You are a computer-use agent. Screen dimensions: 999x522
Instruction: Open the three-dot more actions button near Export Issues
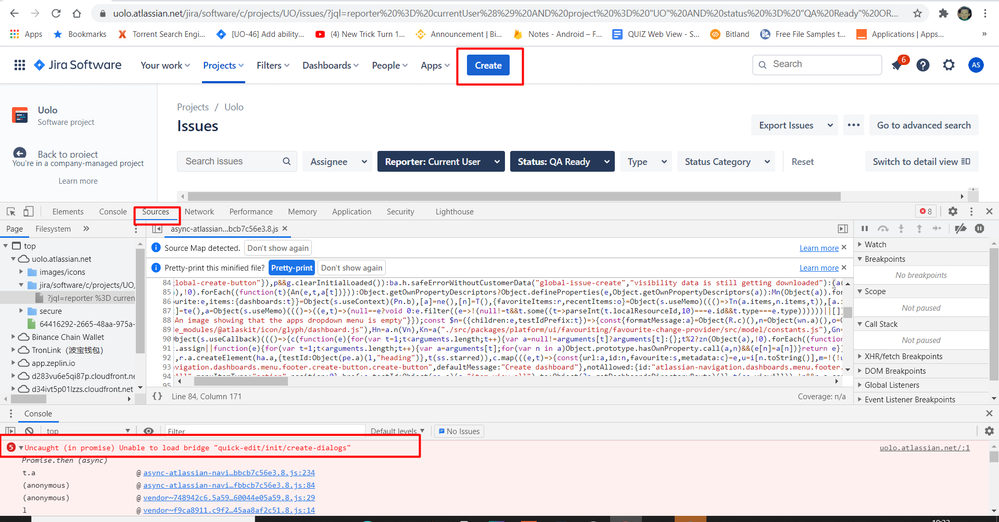pyautogui.click(x=854, y=126)
